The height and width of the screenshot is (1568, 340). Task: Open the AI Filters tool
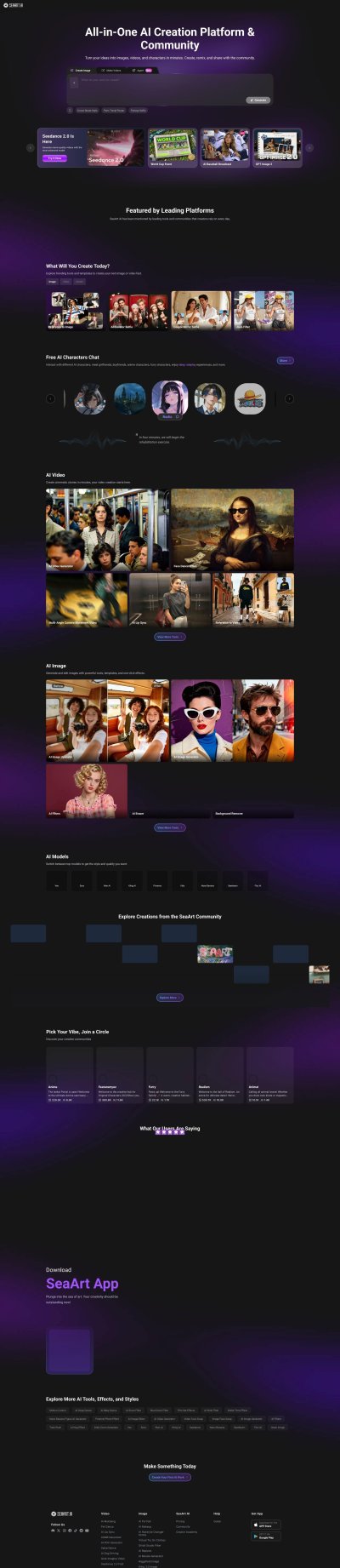pos(87,791)
